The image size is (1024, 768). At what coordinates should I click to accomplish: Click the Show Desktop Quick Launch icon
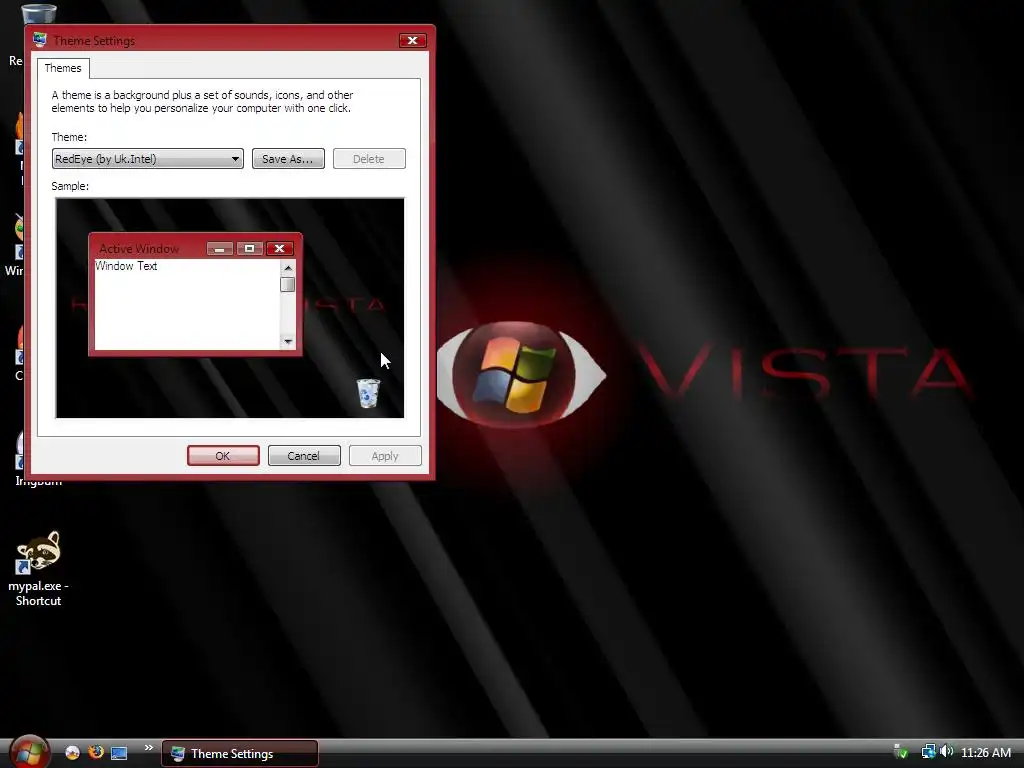click(119, 753)
